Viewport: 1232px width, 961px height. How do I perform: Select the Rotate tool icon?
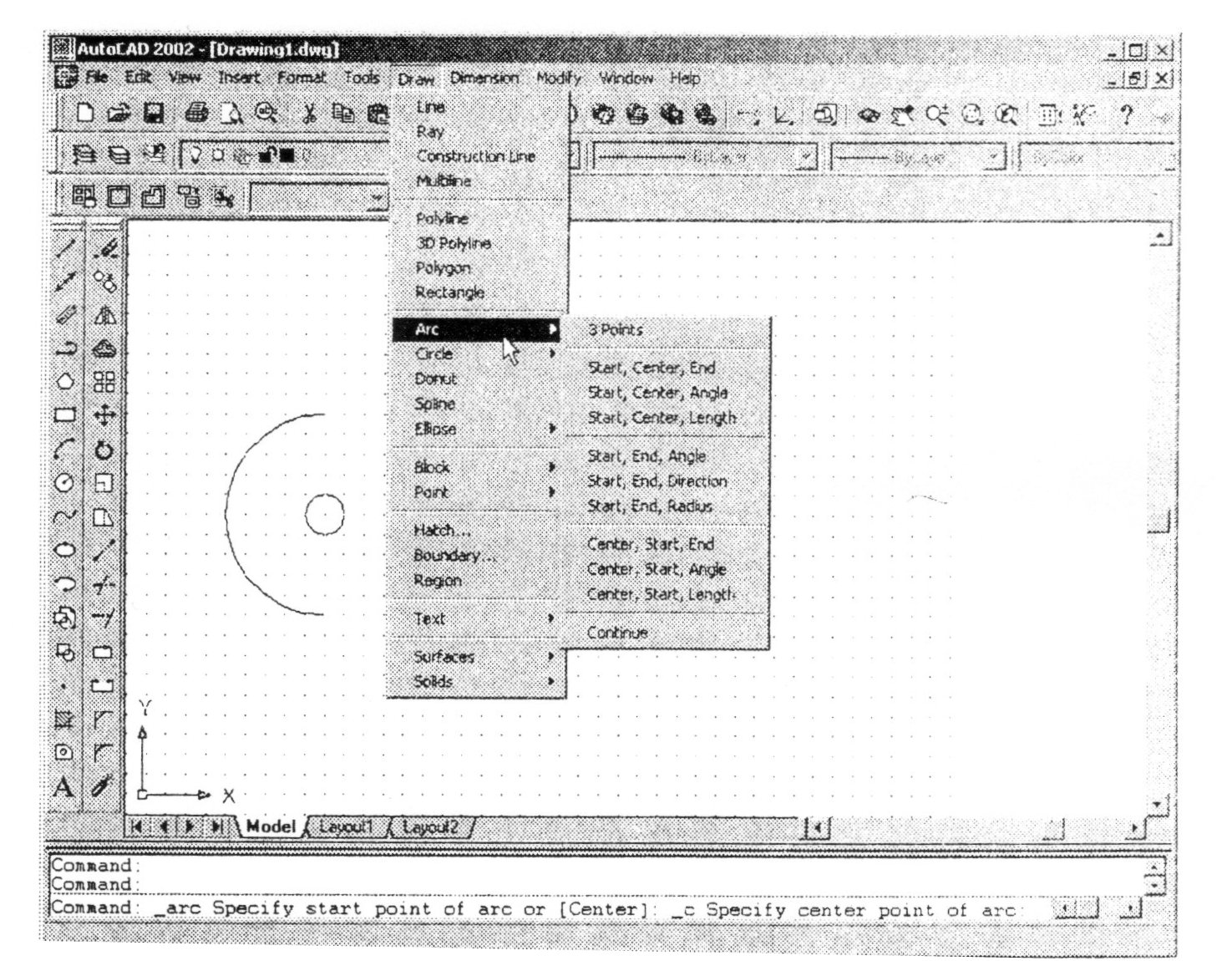[x=104, y=450]
